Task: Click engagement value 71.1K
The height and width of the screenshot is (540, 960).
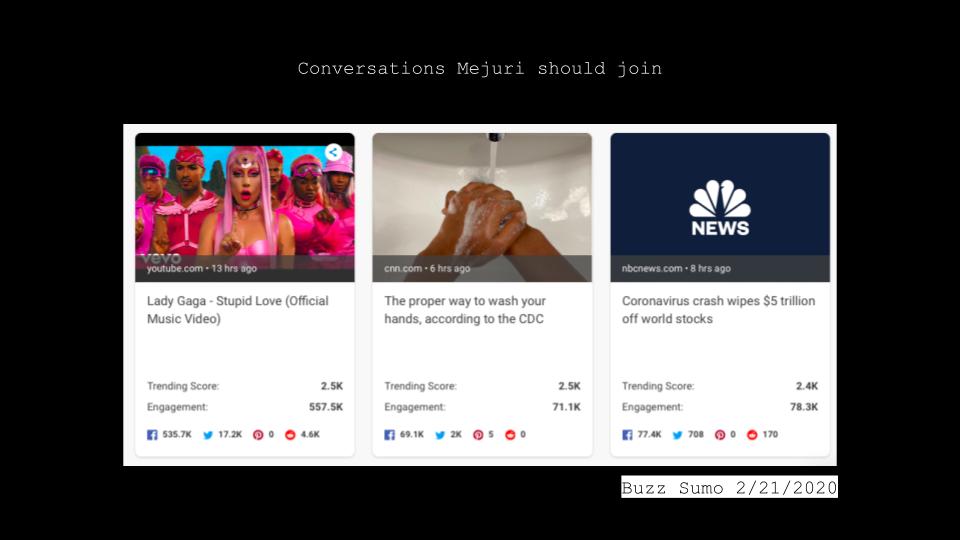Action: click(566, 407)
